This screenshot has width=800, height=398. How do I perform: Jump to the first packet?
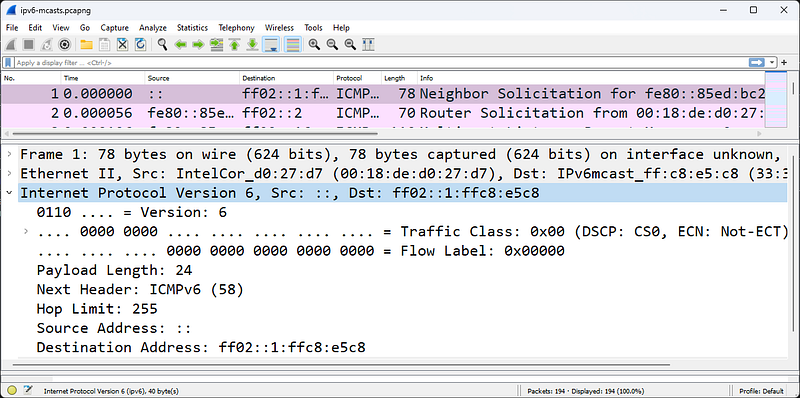pos(234,45)
